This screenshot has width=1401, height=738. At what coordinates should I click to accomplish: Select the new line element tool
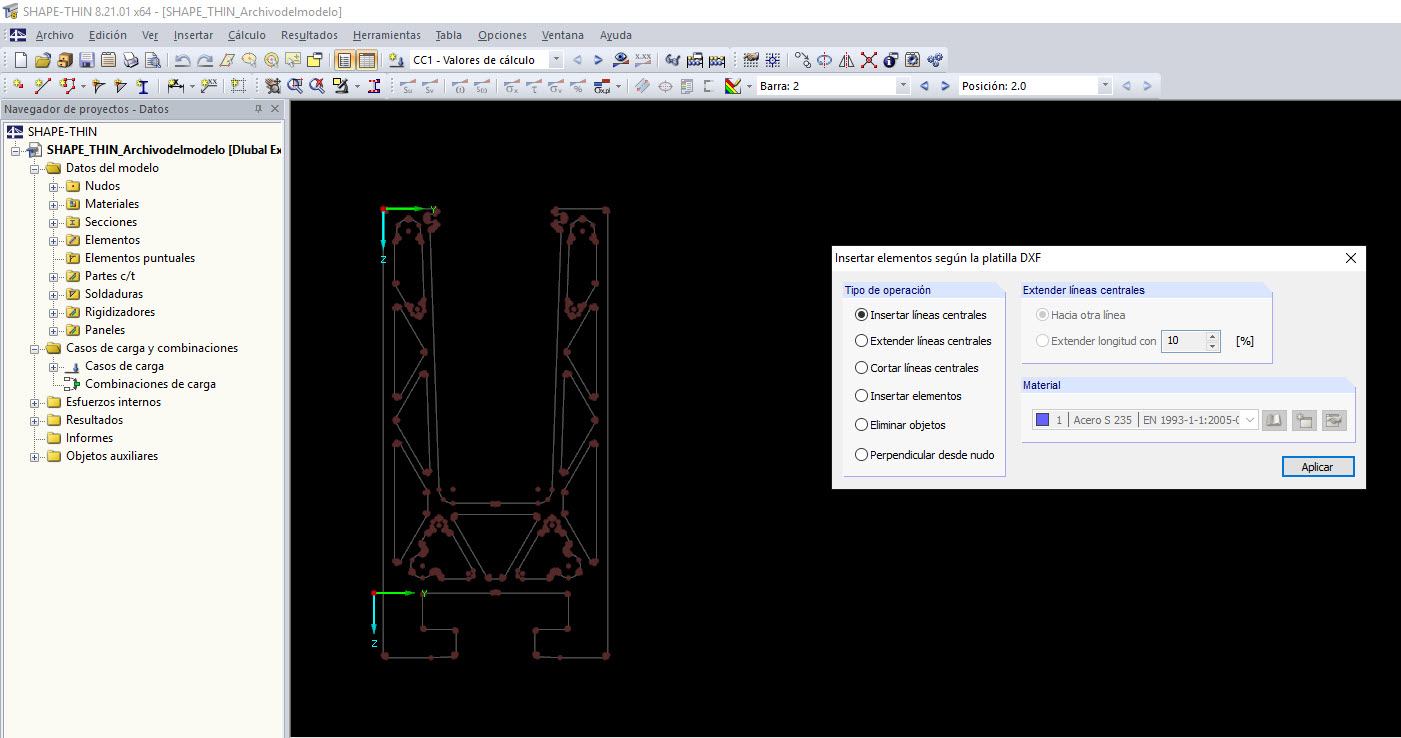point(42,86)
